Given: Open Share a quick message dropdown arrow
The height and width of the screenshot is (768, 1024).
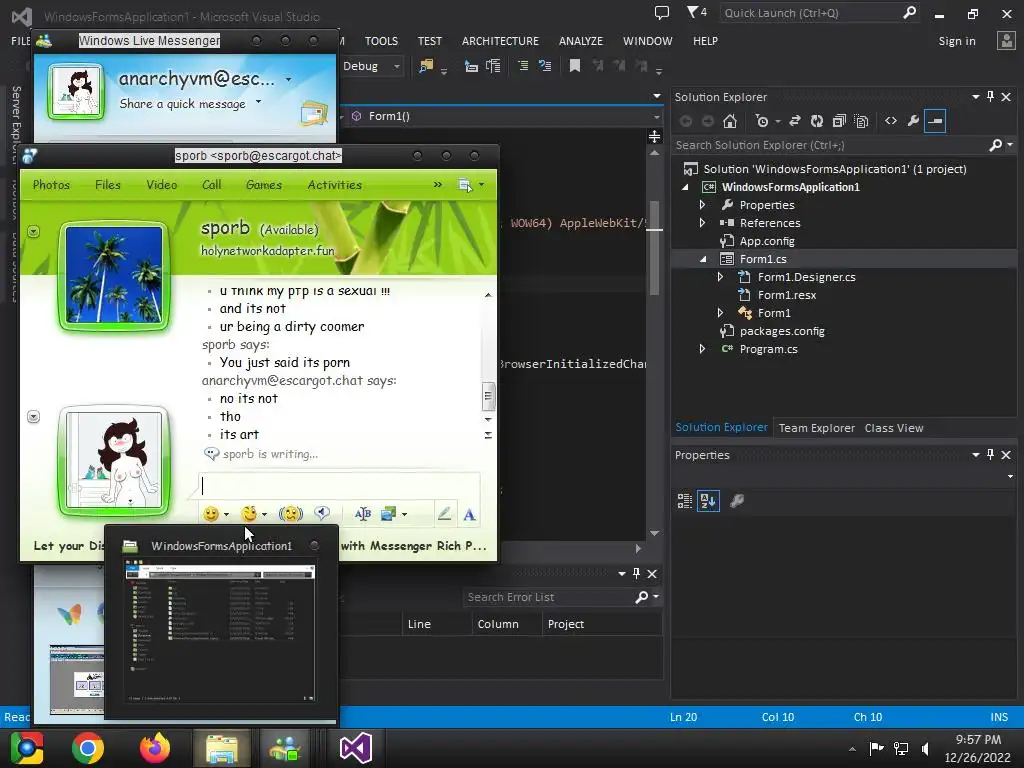Looking at the screenshot, I should (x=259, y=102).
